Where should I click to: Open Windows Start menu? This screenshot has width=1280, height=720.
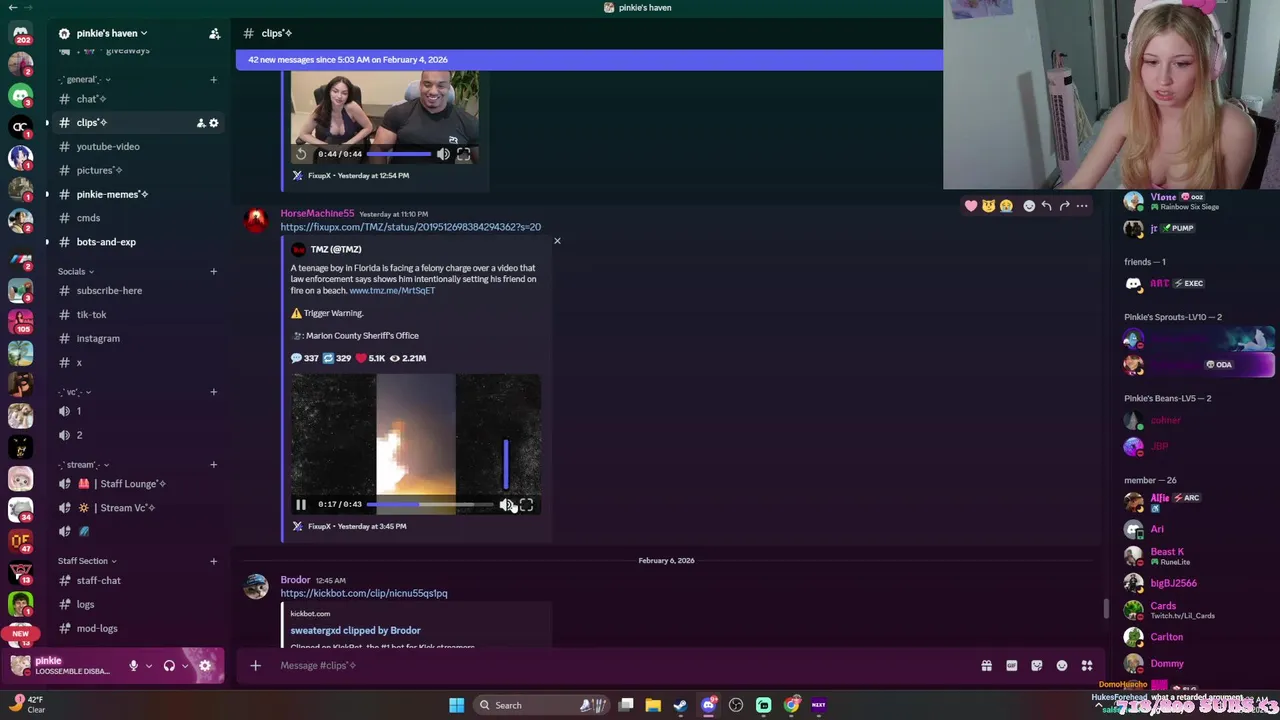click(x=456, y=705)
